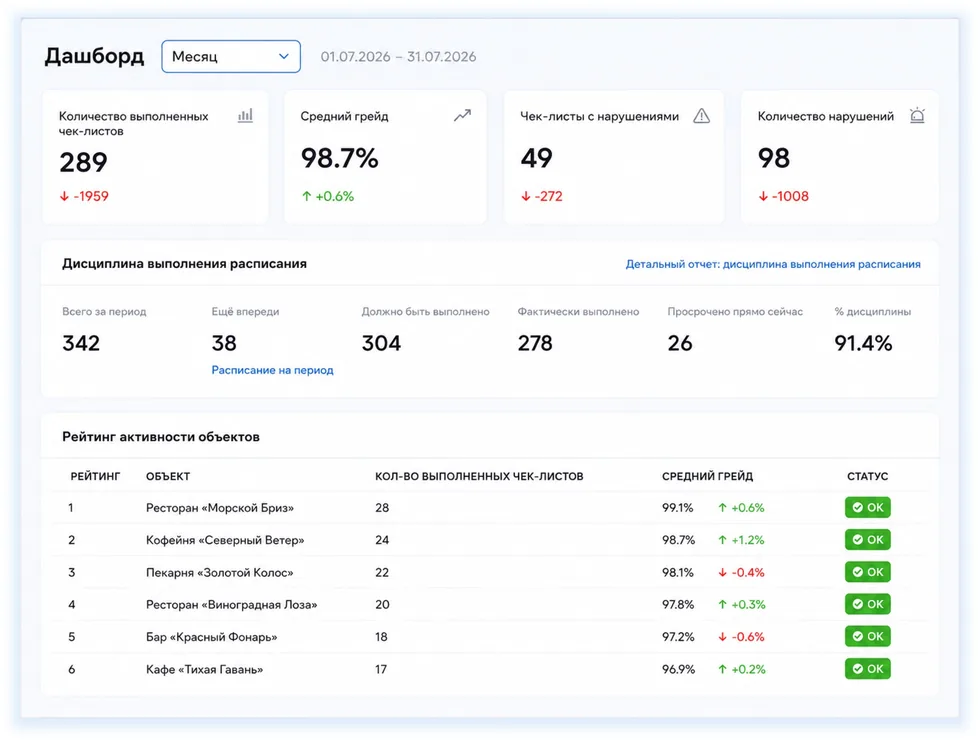
Task: Click the СРЕДНИЙ ГРЕЙД column header
Action: pyautogui.click(x=708, y=476)
